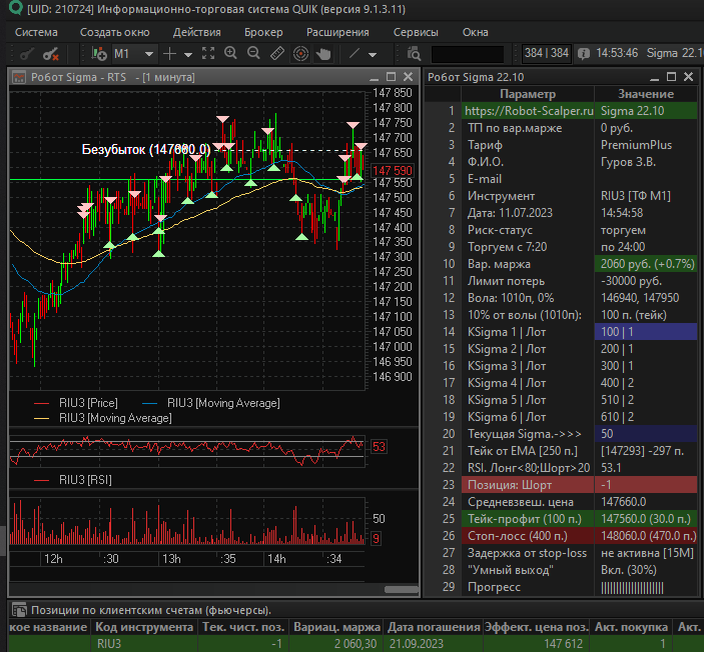Open the Система menu
This screenshot has height=652, width=704.
36,32
